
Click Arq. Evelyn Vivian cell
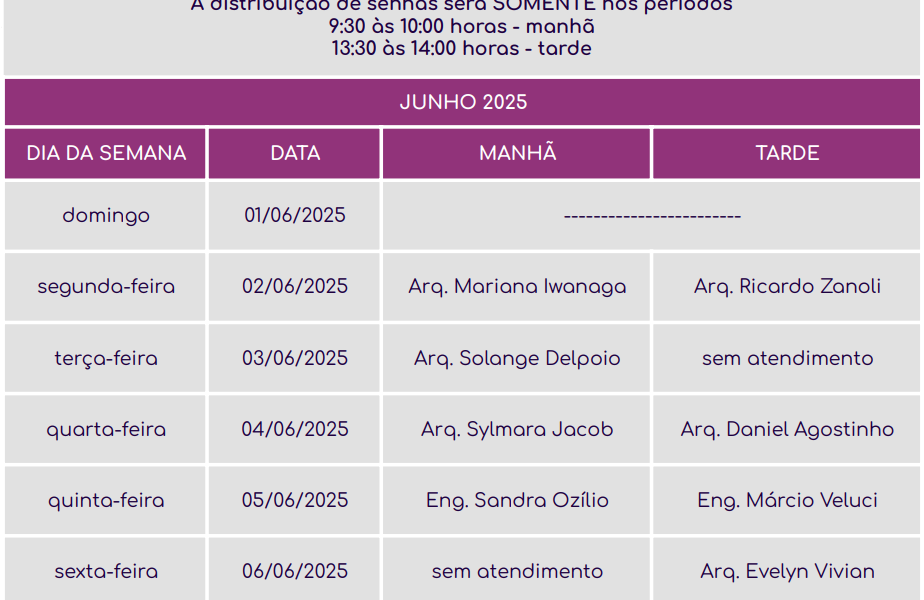[x=787, y=571]
